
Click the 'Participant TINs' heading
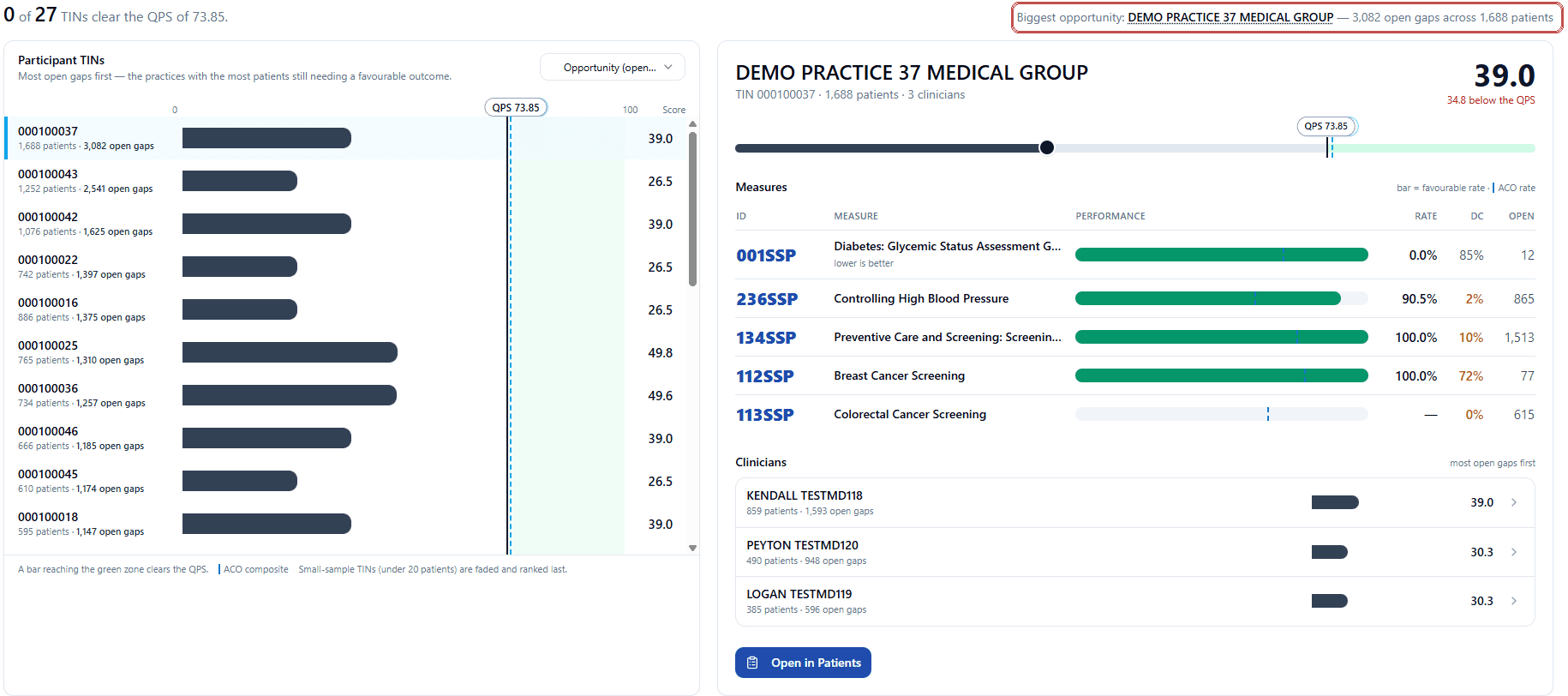point(61,60)
